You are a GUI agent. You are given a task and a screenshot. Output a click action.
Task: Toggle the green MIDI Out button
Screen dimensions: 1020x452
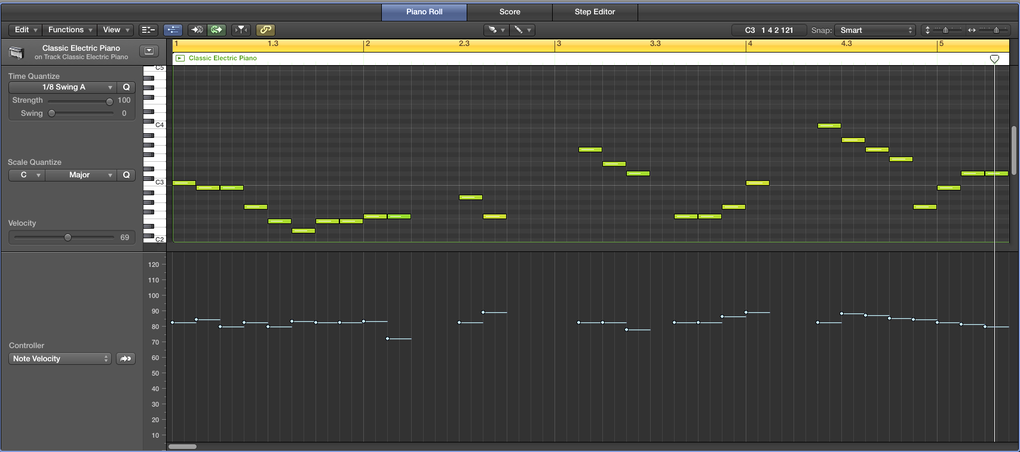217,30
